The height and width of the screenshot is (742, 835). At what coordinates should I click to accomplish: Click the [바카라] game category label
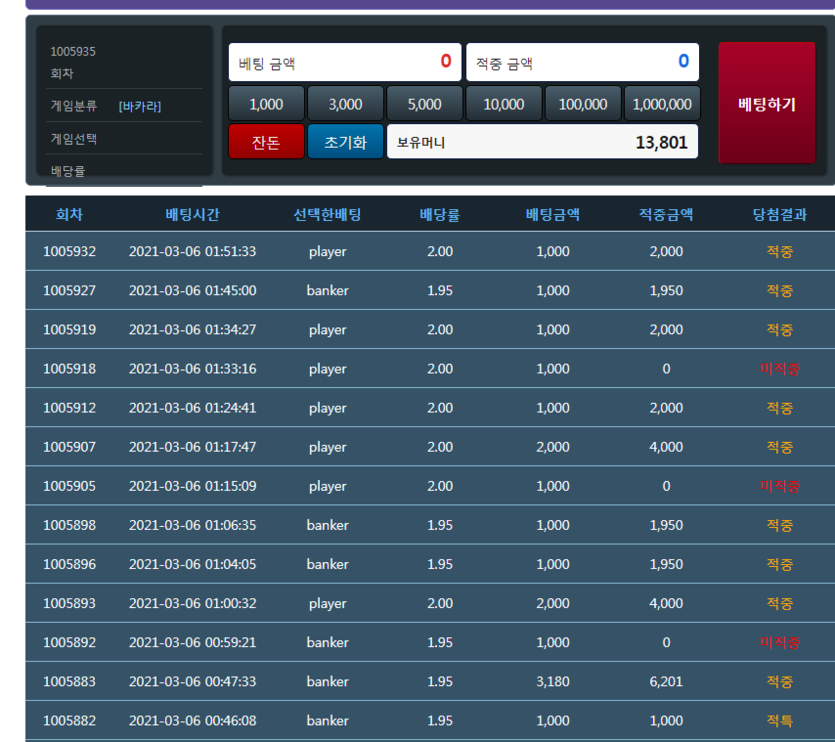(140, 107)
